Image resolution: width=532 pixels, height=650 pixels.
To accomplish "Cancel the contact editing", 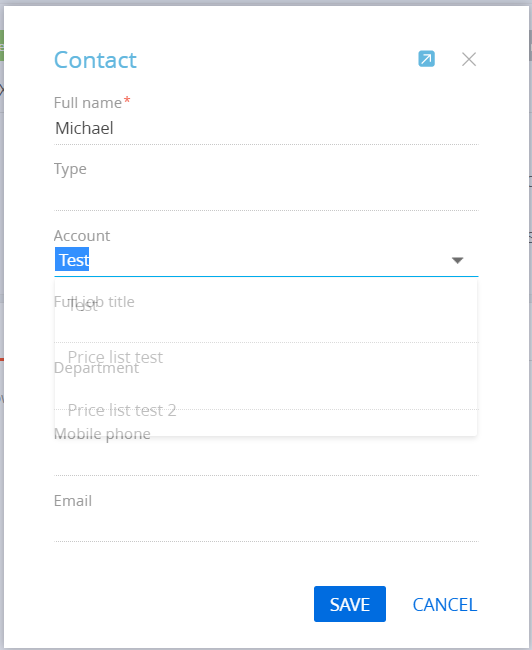I will click(x=445, y=604).
